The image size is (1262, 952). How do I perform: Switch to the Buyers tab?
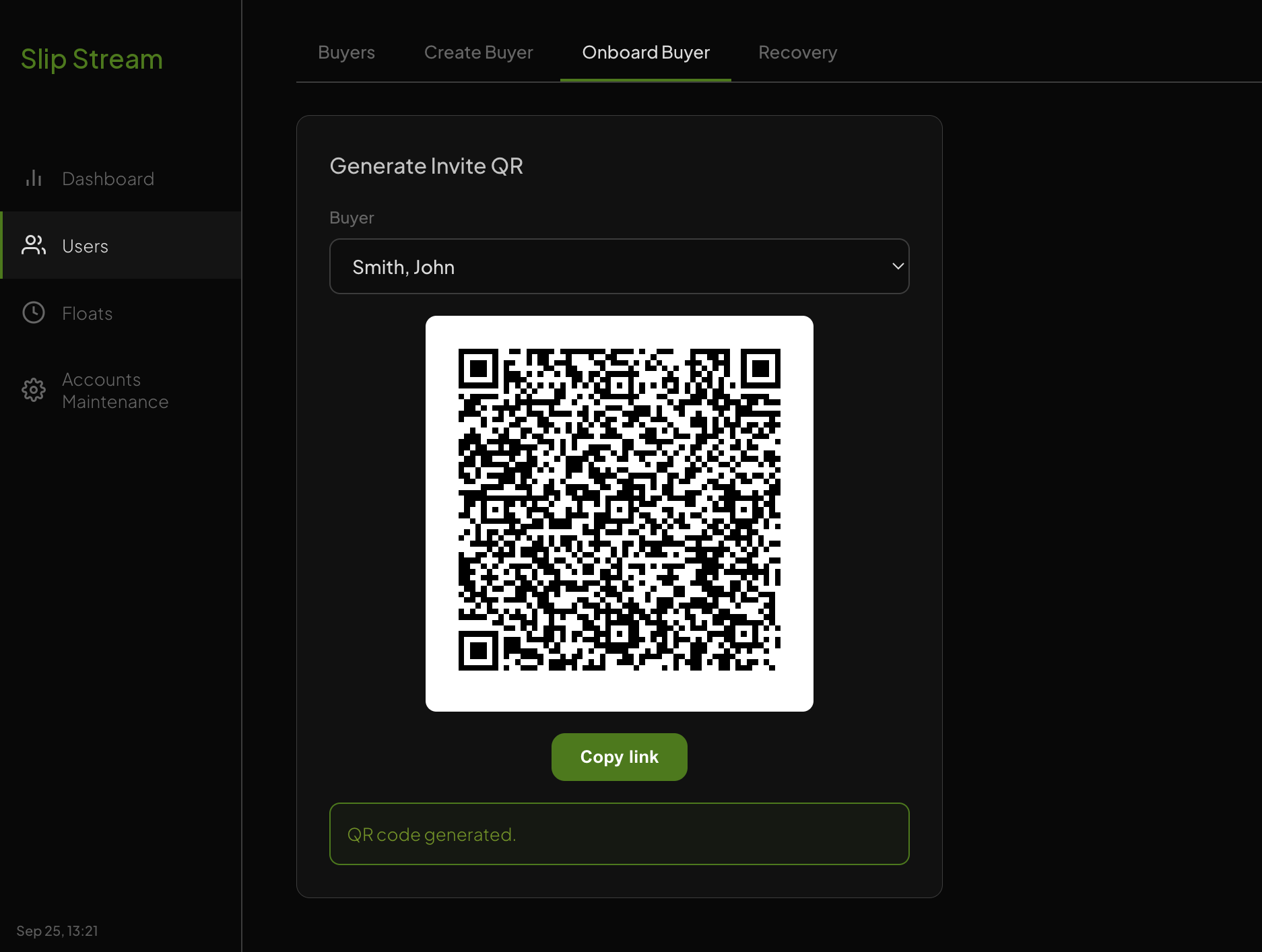coord(346,53)
